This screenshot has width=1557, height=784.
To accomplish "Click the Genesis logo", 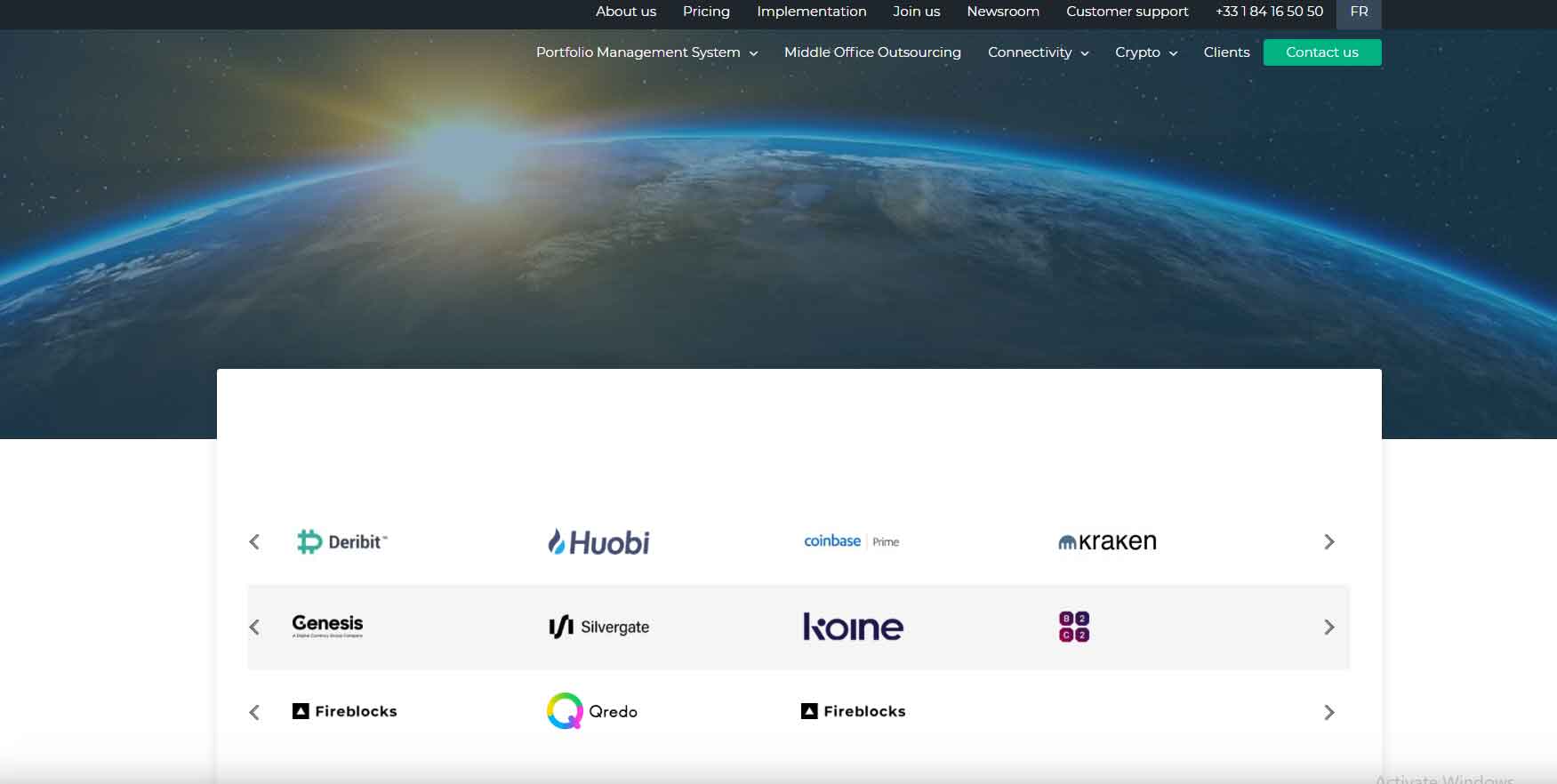I will point(327,626).
